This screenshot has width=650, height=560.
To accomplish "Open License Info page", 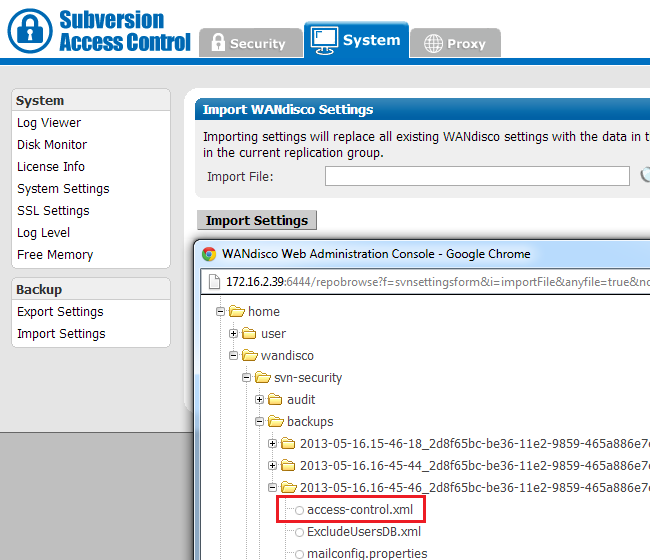I will [51, 167].
